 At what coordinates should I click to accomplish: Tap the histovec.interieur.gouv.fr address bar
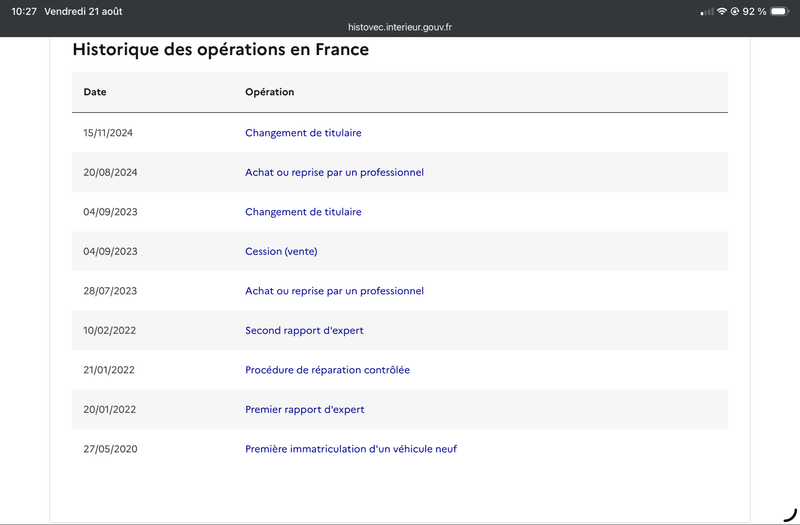pos(400,27)
